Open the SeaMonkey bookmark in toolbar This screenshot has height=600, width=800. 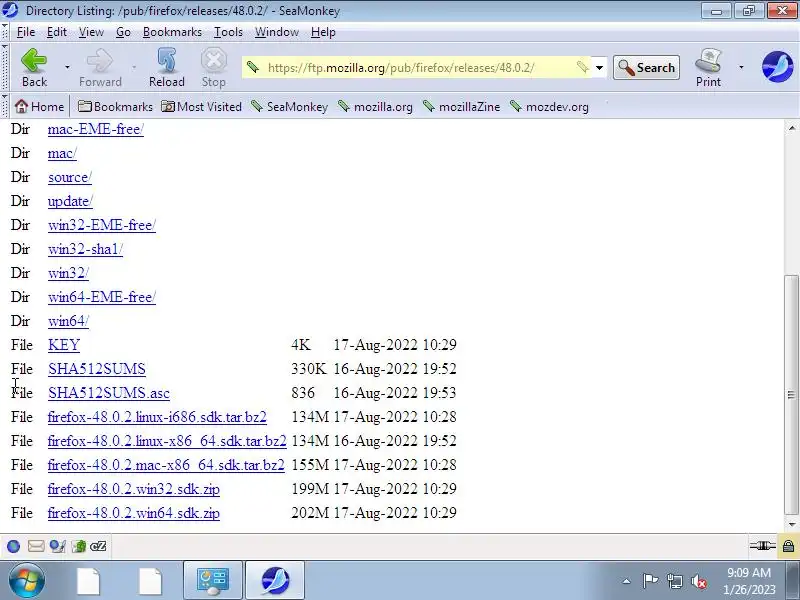289,107
